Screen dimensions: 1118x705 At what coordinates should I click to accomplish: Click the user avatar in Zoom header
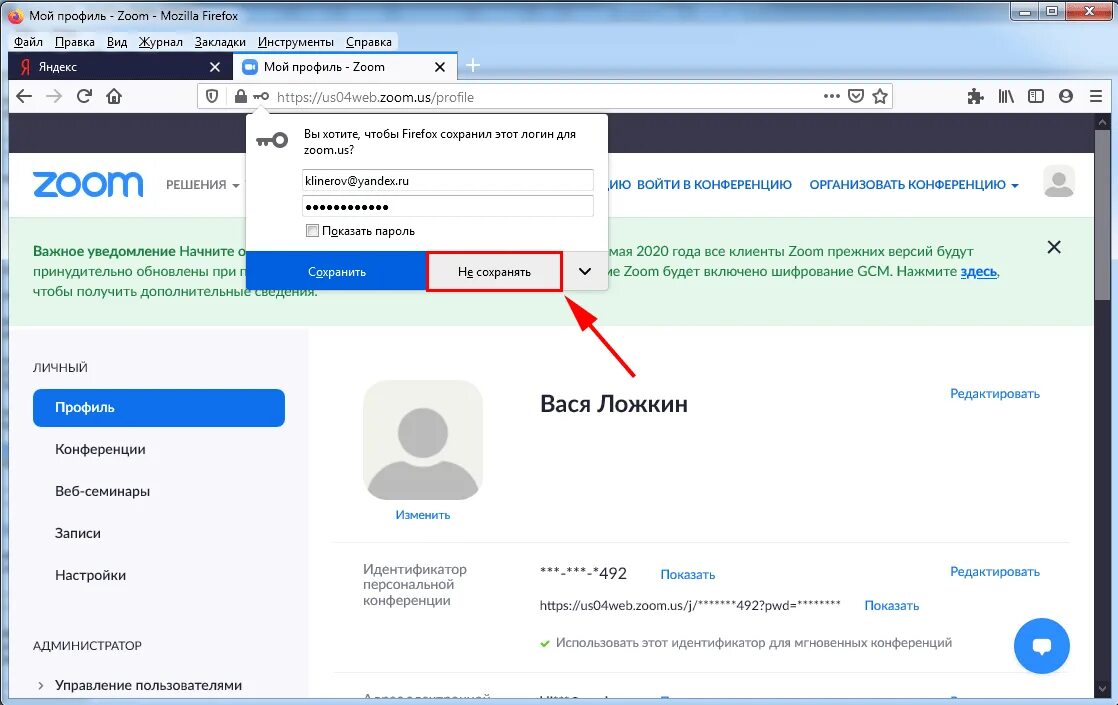(1059, 181)
